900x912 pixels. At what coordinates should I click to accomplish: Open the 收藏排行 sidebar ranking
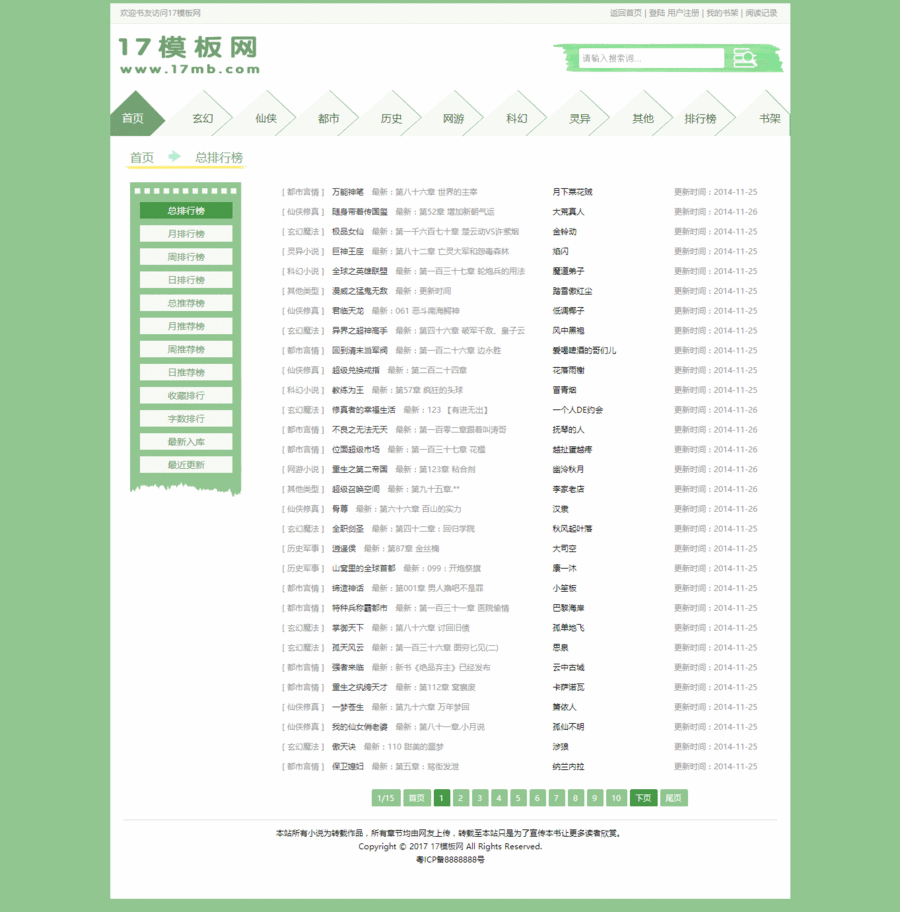(185, 395)
